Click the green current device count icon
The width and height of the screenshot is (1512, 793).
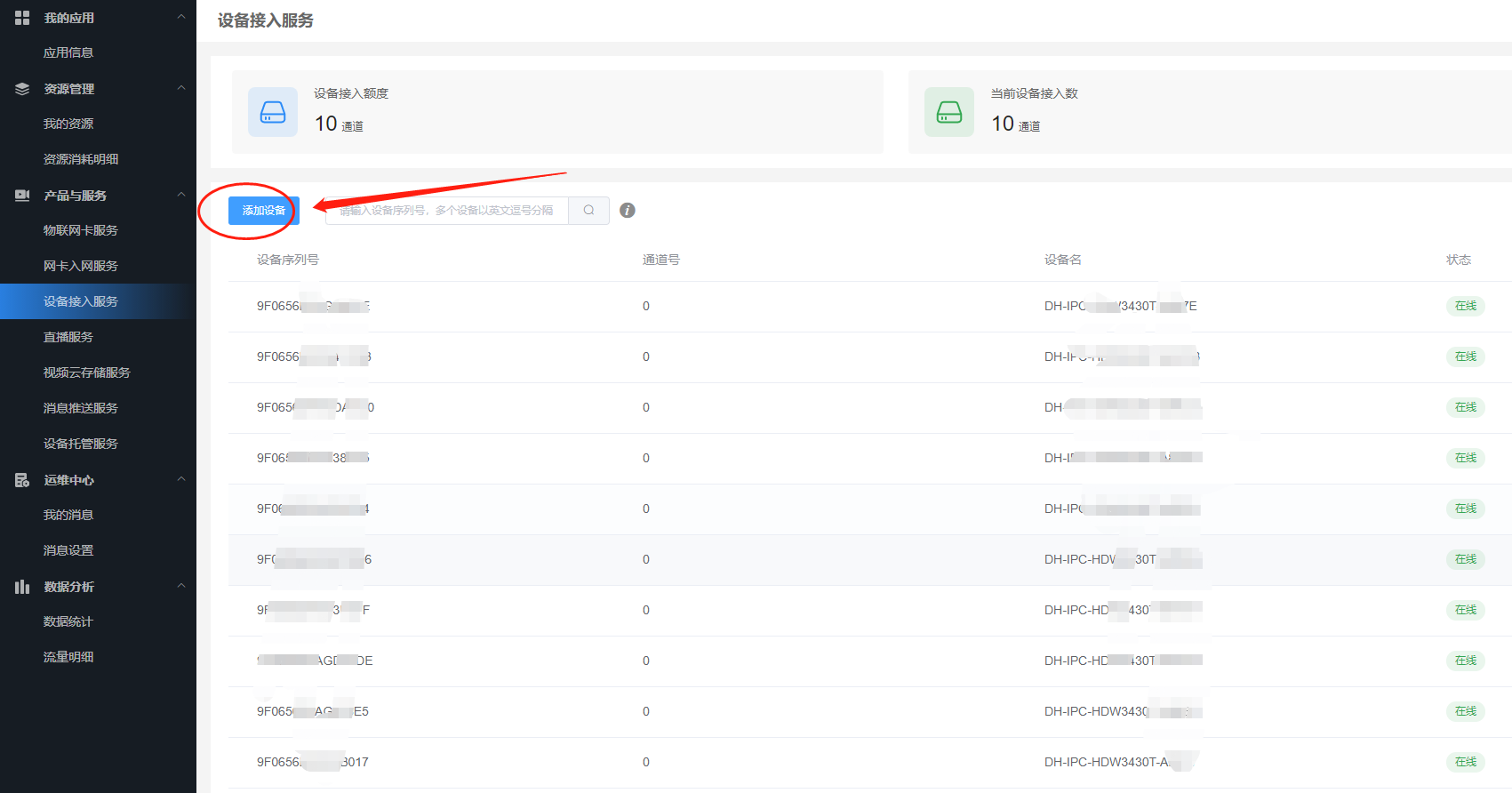point(949,112)
